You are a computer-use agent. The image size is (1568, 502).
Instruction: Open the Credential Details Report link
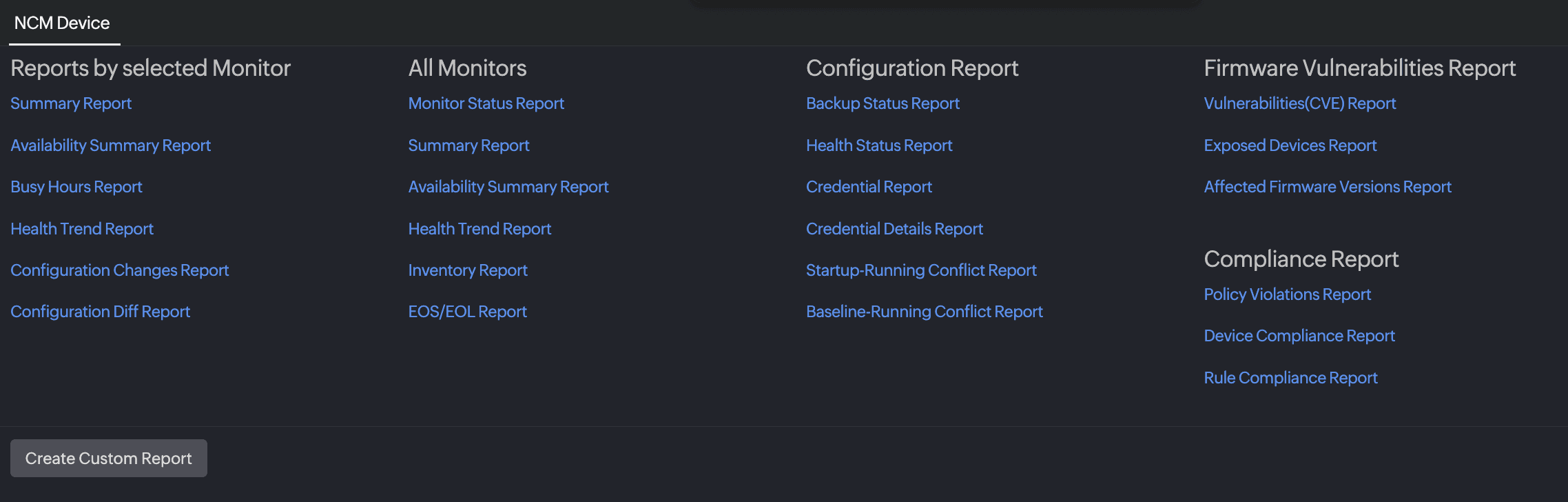pos(894,229)
